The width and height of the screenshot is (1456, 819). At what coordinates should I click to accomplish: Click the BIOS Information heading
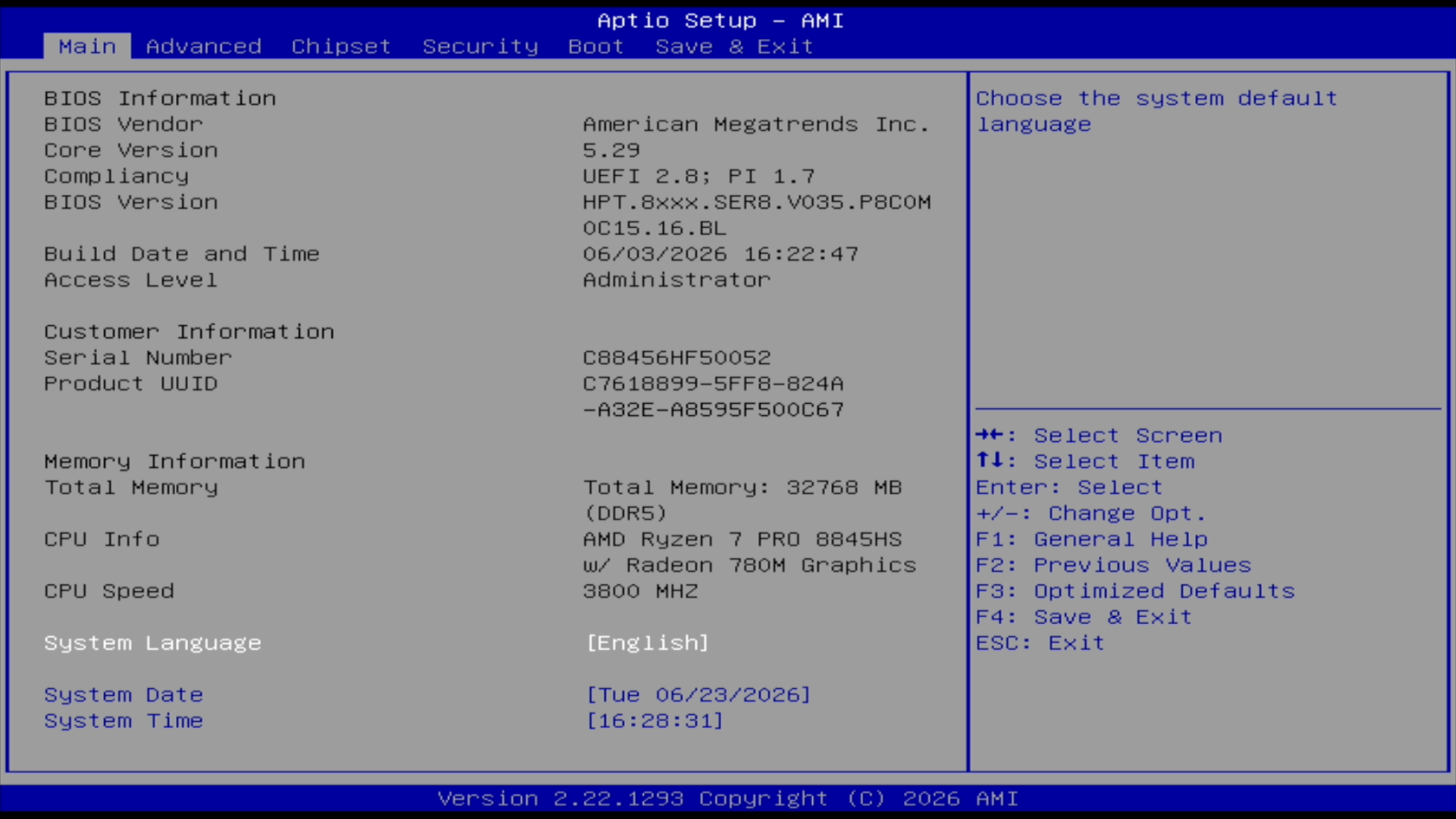160,98
